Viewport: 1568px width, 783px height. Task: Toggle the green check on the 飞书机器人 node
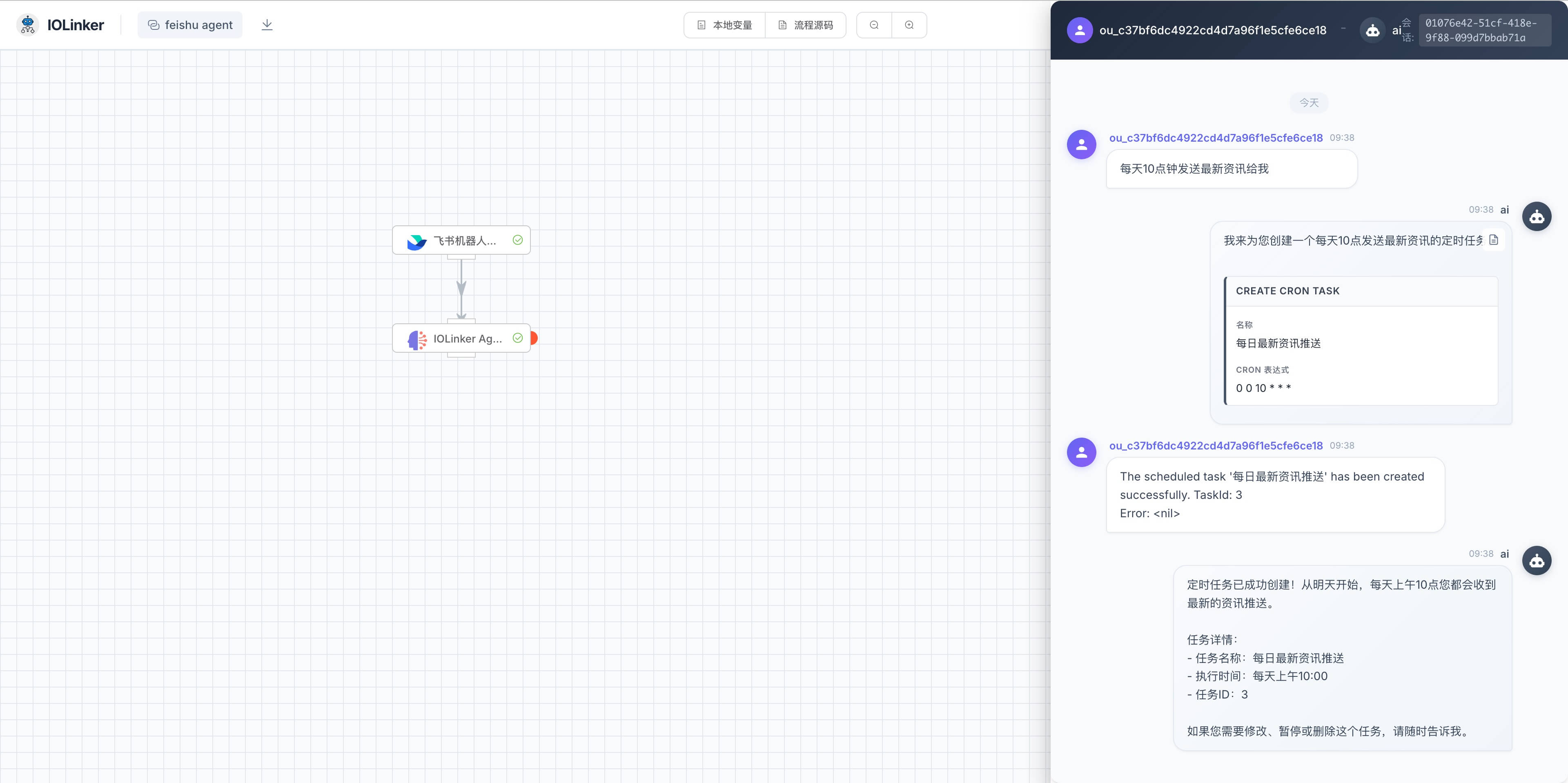[518, 240]
